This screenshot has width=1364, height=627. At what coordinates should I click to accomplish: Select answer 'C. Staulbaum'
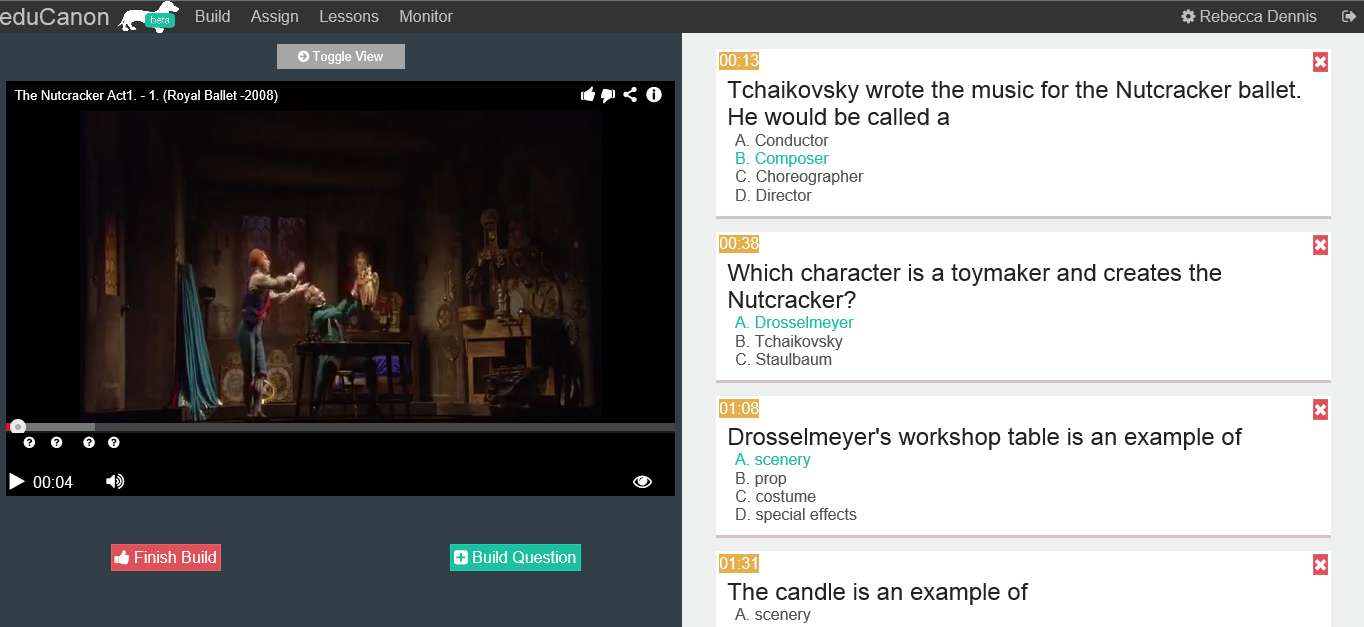click(783, 359)
